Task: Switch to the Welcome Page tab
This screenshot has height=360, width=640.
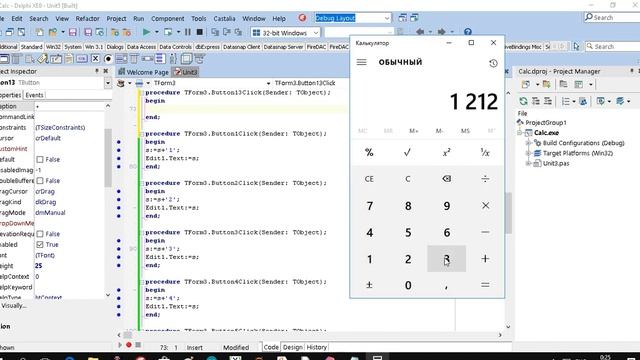Action: (x=143, y=72)
